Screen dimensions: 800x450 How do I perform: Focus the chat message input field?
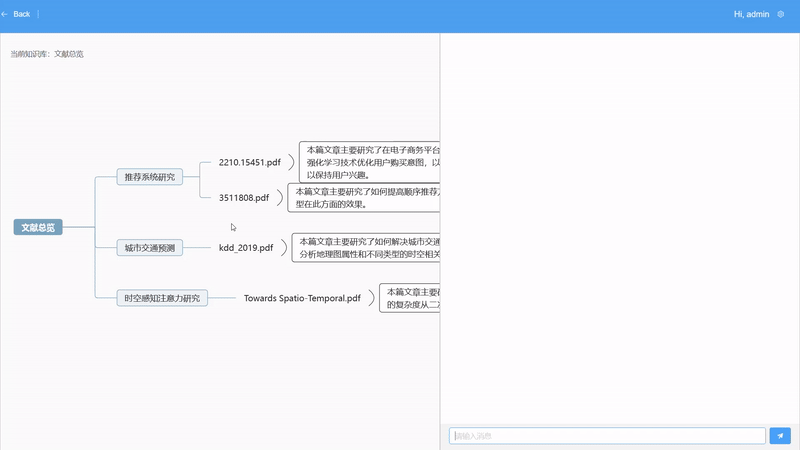pos(607,436)
